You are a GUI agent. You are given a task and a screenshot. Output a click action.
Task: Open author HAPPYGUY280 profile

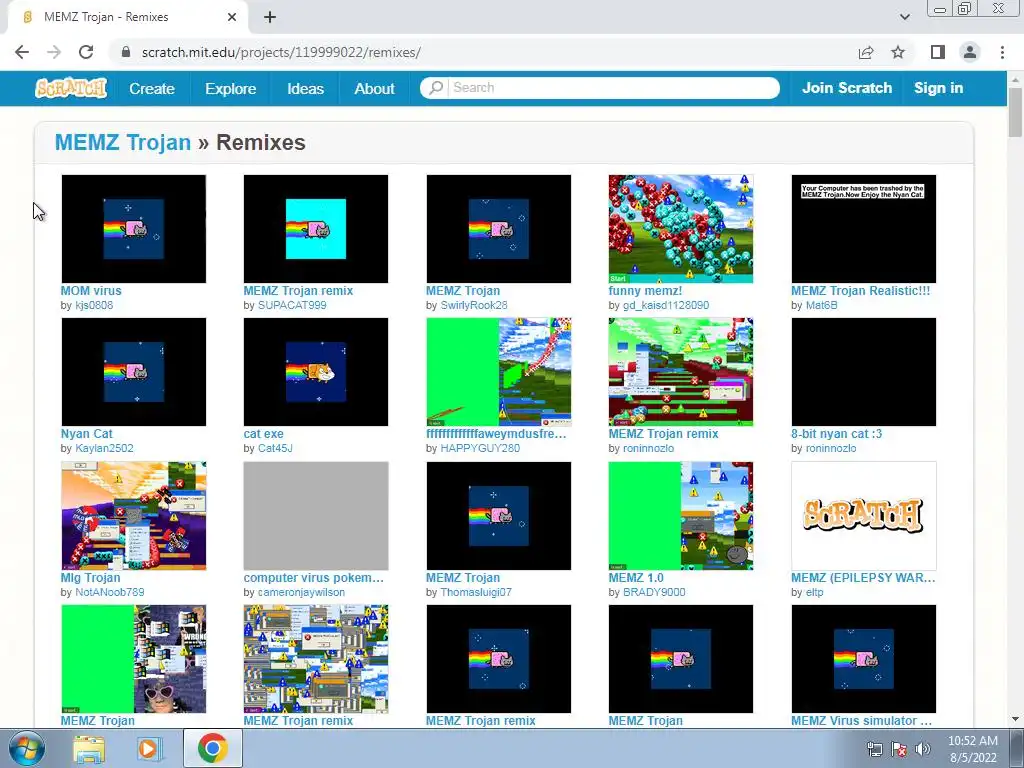(x=480, y=448)
